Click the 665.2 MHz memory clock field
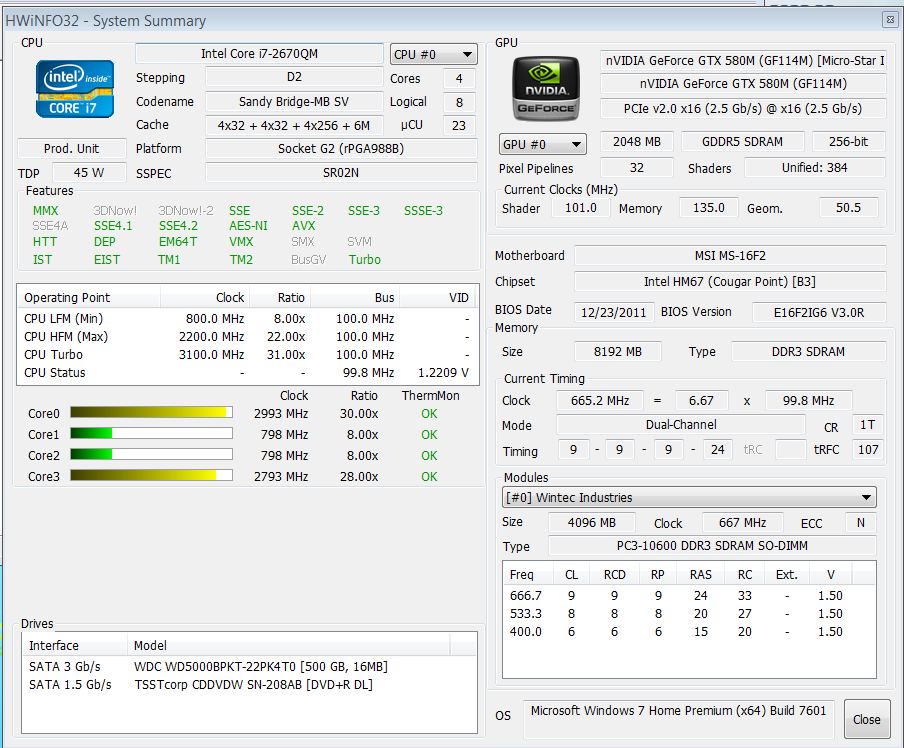 pyautogui.click(x=600, y=400)
